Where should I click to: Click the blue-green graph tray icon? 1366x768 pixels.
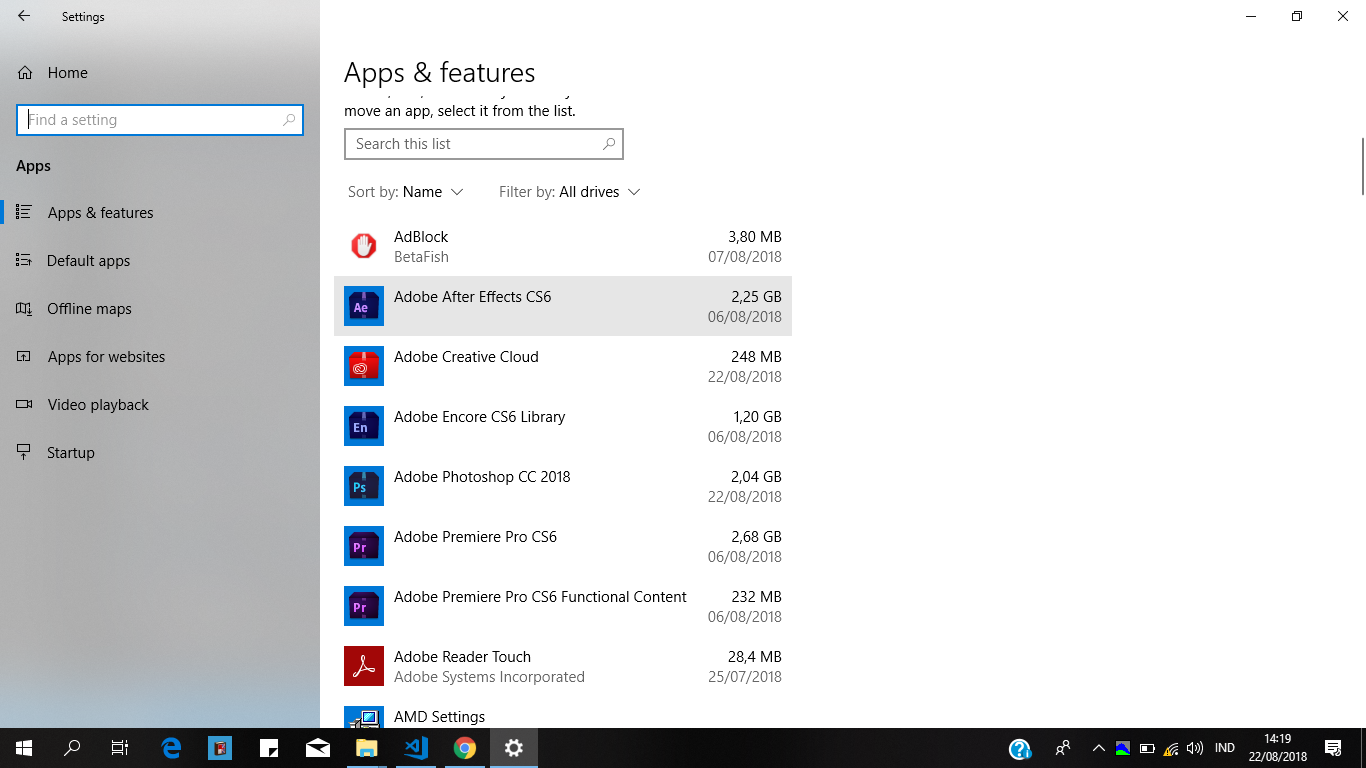(x=1123, y=748)
